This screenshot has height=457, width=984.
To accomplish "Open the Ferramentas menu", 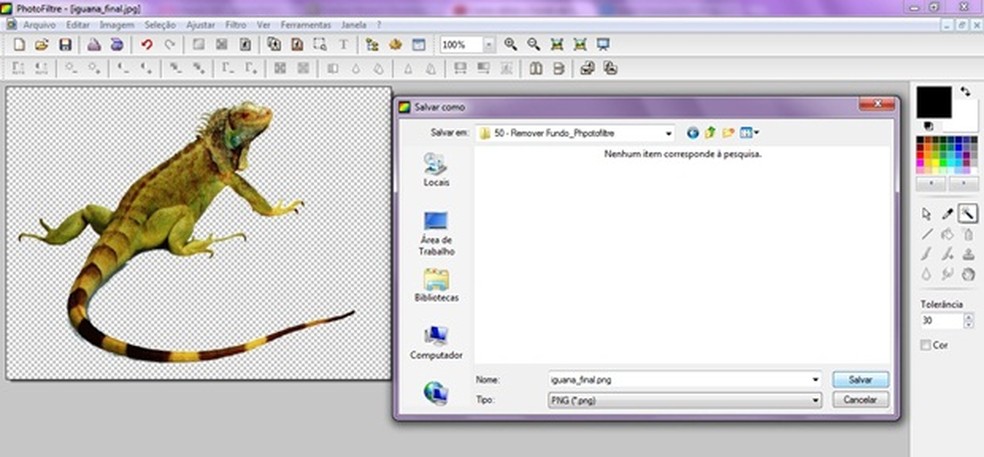I will coord(306,25).
